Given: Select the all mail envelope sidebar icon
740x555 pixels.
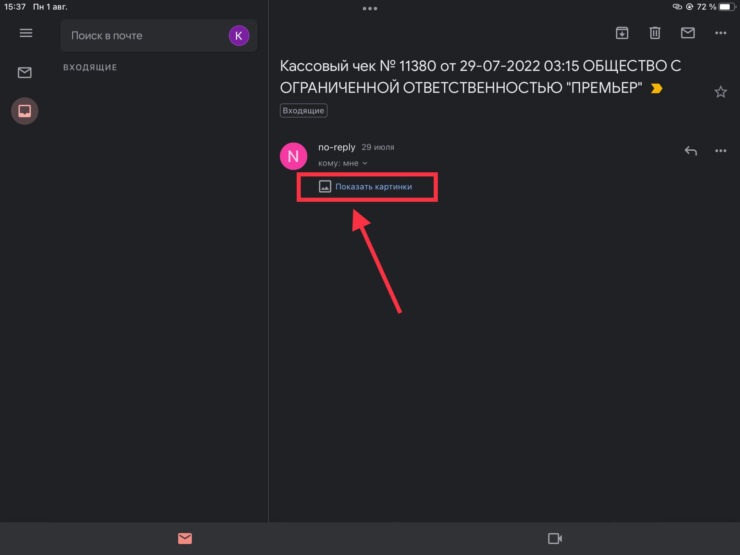Looking at the screenshot, I should point(26,72).
